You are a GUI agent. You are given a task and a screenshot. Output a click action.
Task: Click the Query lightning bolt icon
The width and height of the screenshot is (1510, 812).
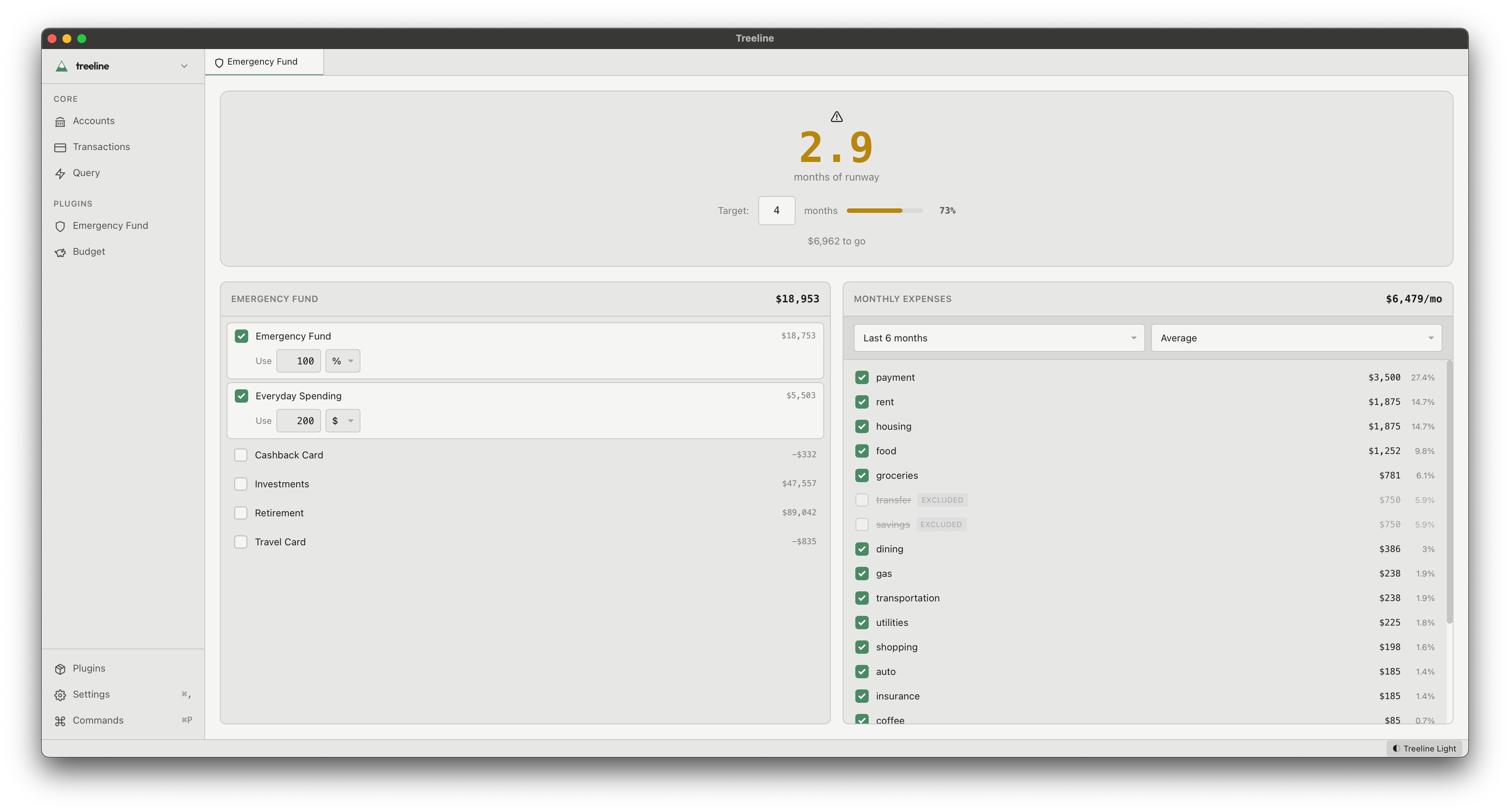[60, 173]
